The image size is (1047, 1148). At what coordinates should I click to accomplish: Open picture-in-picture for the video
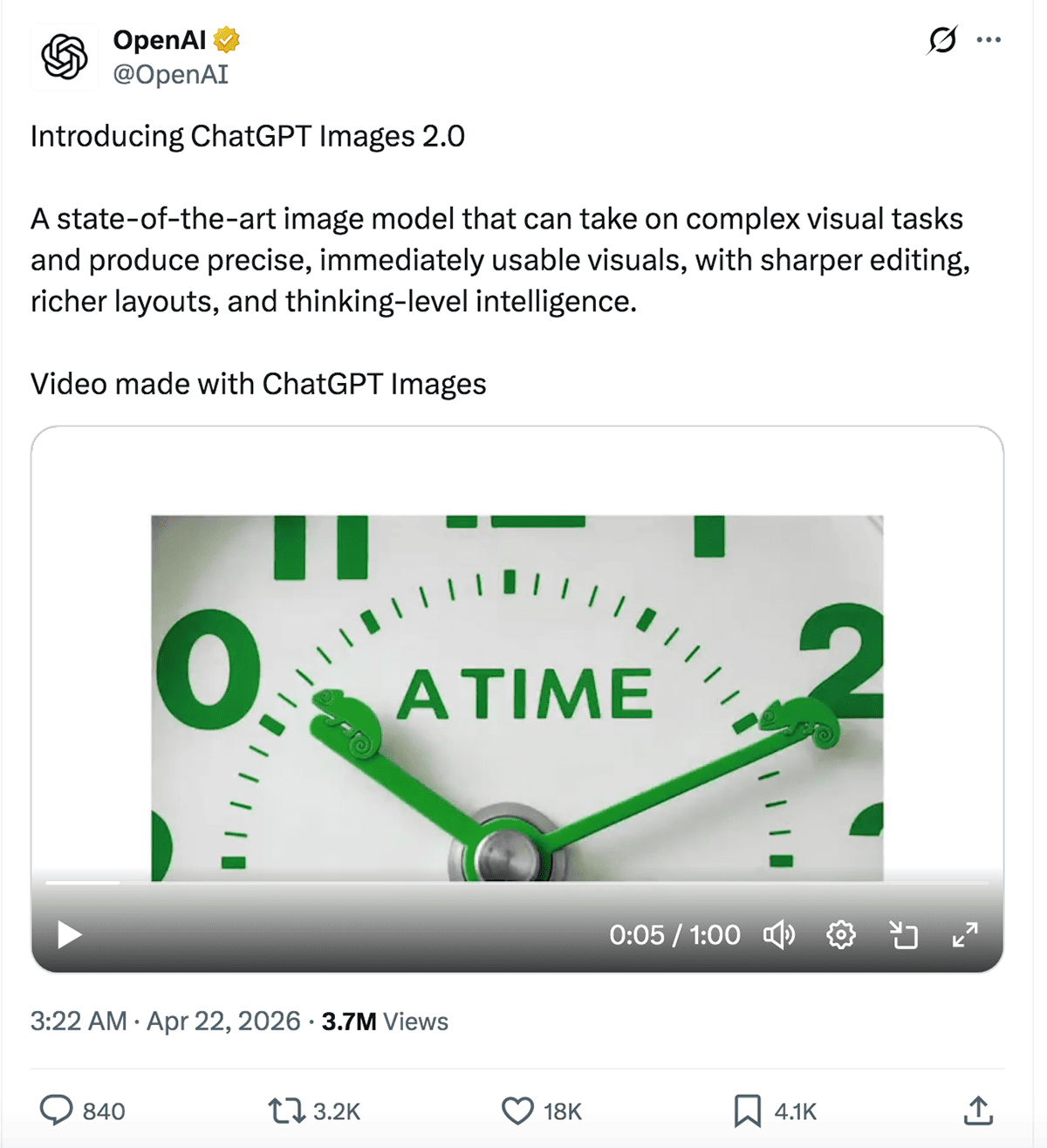(x=904, y=934)
